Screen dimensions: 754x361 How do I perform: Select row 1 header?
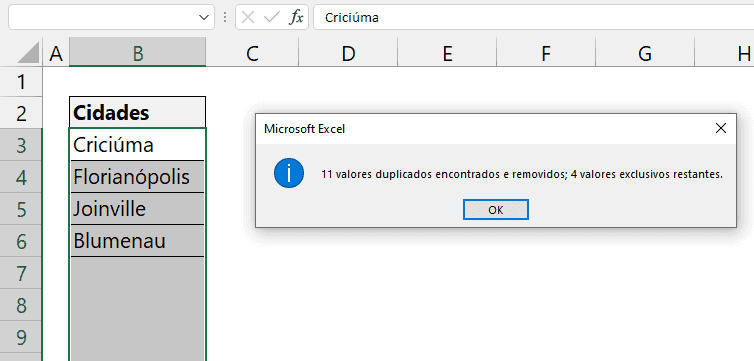pos(21,82)
